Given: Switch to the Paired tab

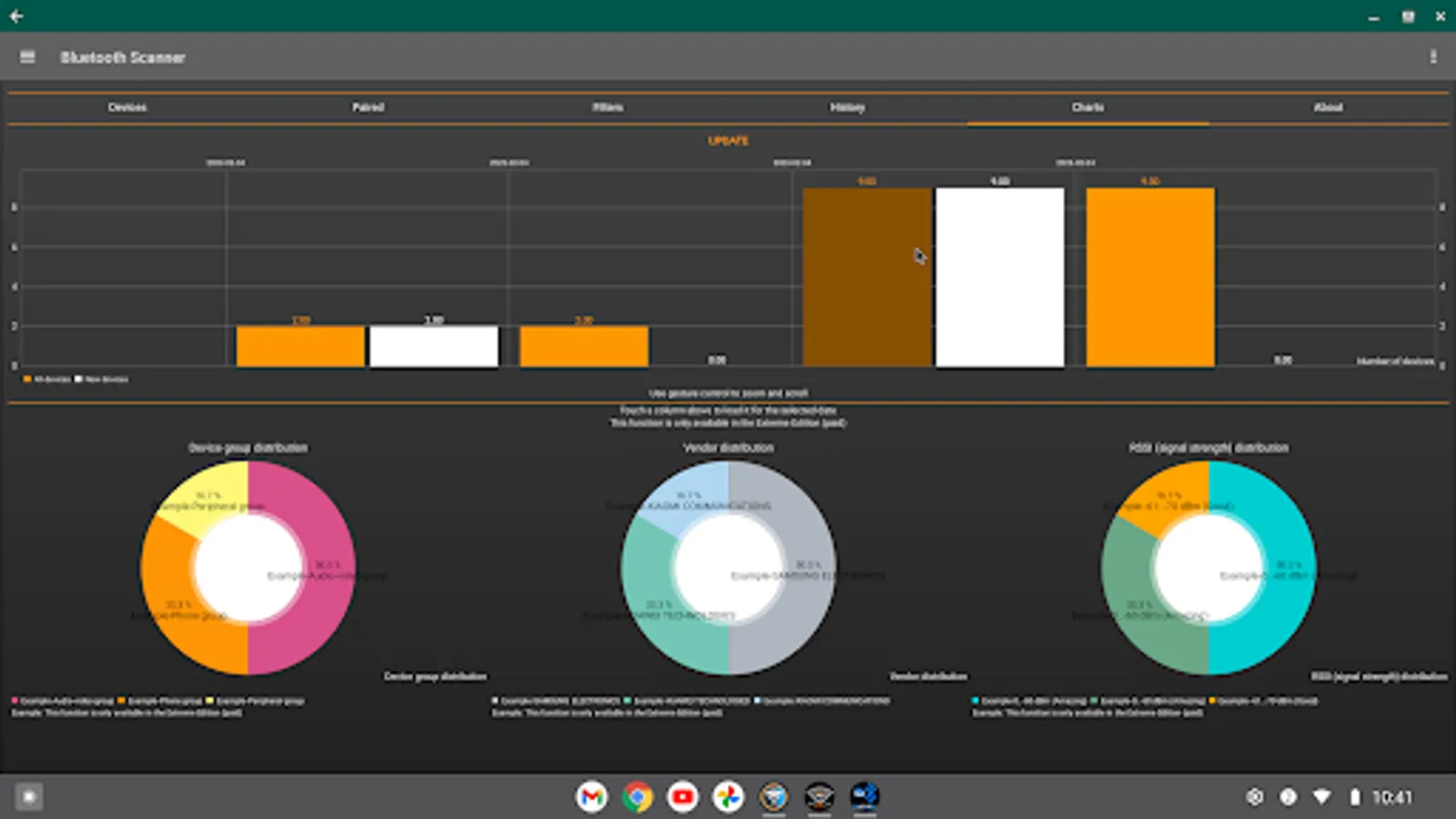Looking at the screenshot, I should (x=368, y=107).
